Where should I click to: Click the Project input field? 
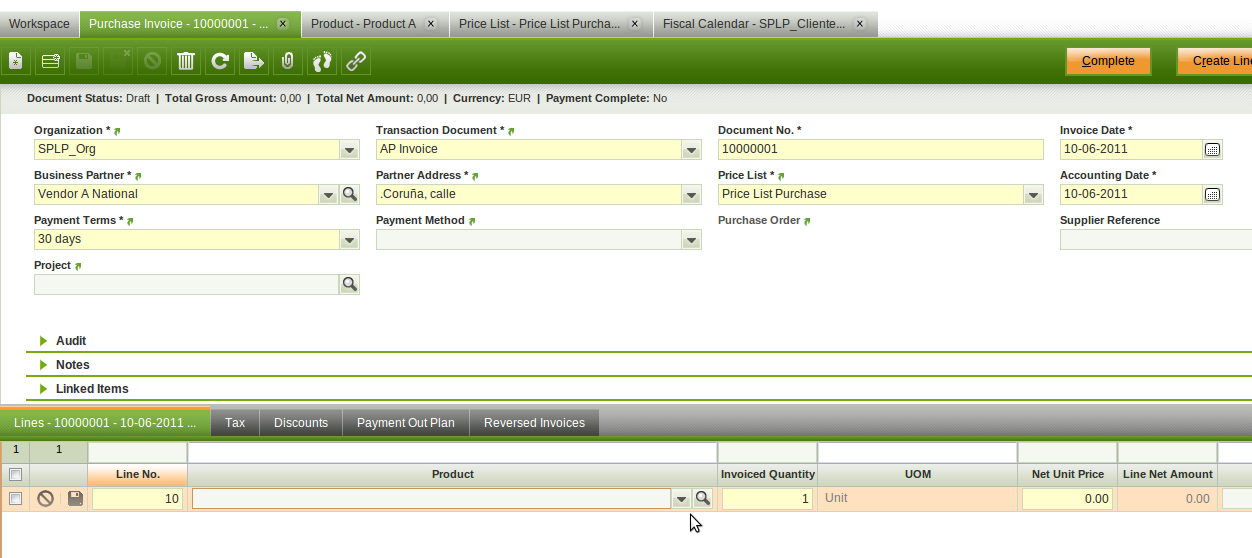click(187, 284)
